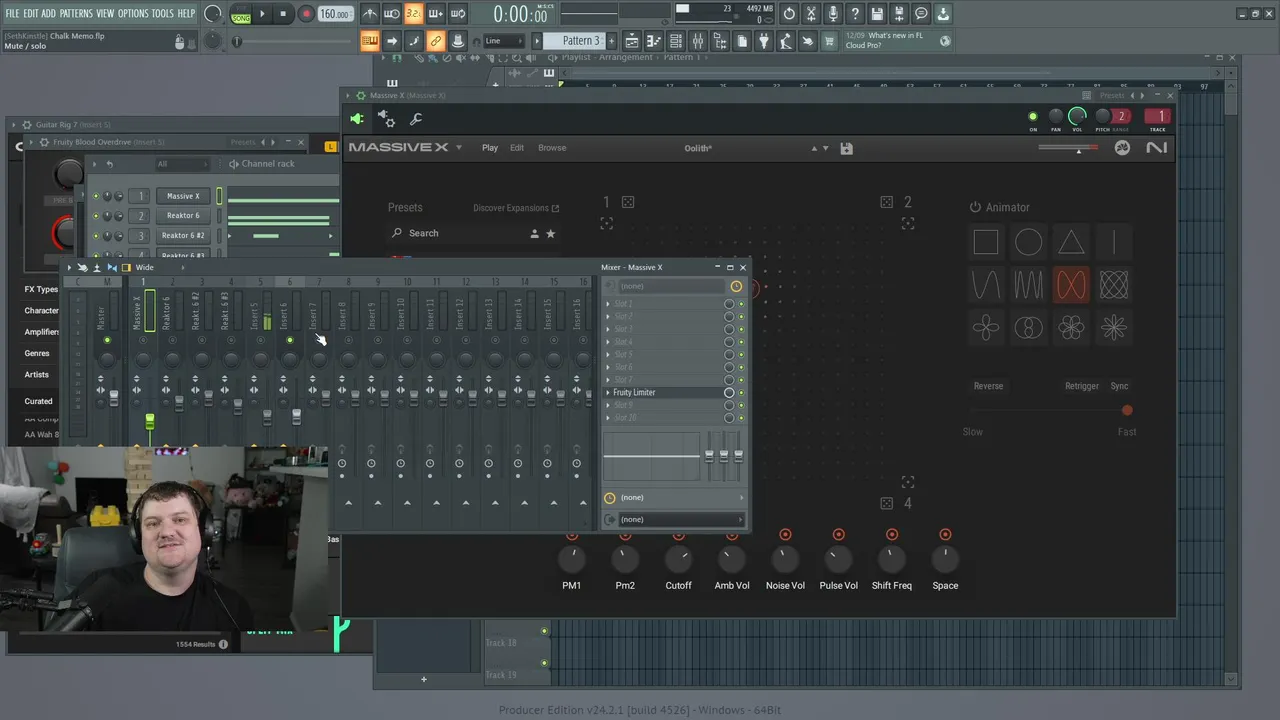Select the highlighted red wave Animator shape
The width and height of the screenshot is (1280, 720).
coord(1071,285)
